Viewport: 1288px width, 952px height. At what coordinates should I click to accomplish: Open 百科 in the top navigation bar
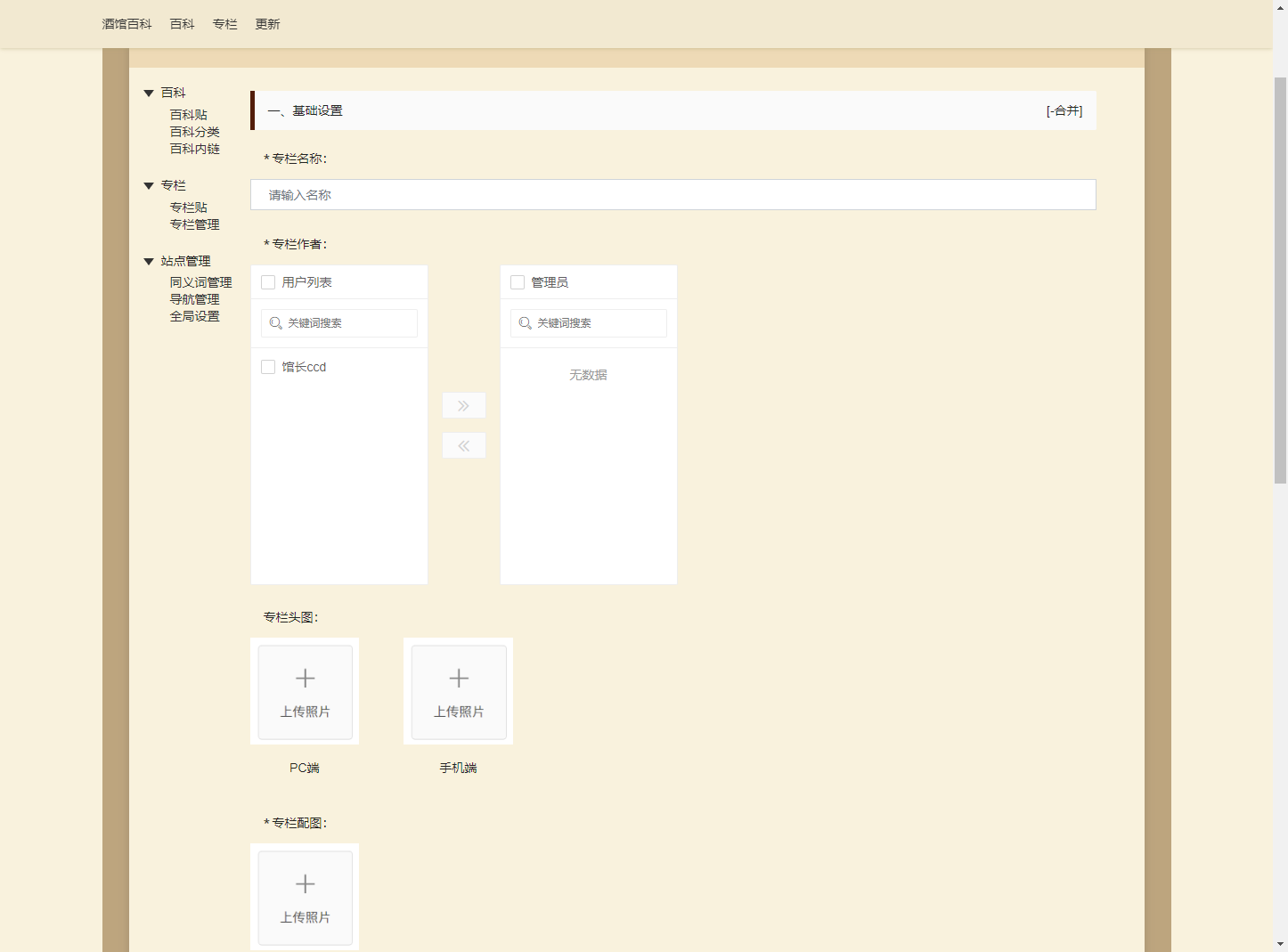pos(182,24)
